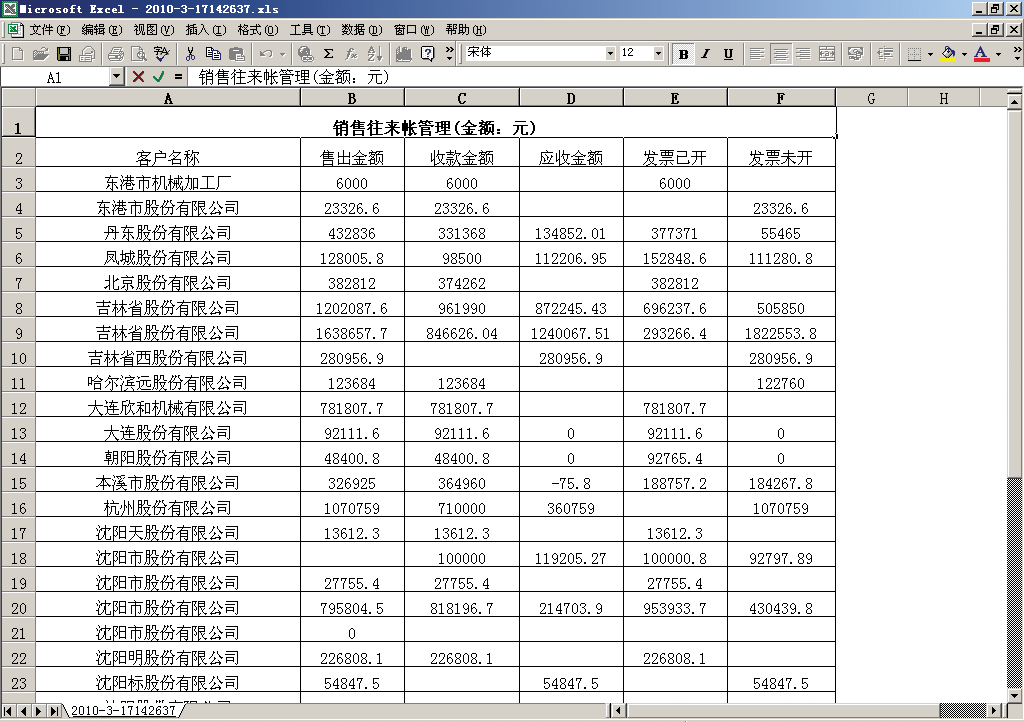Click the yellow Fill Color bucket

pos(947,54)
